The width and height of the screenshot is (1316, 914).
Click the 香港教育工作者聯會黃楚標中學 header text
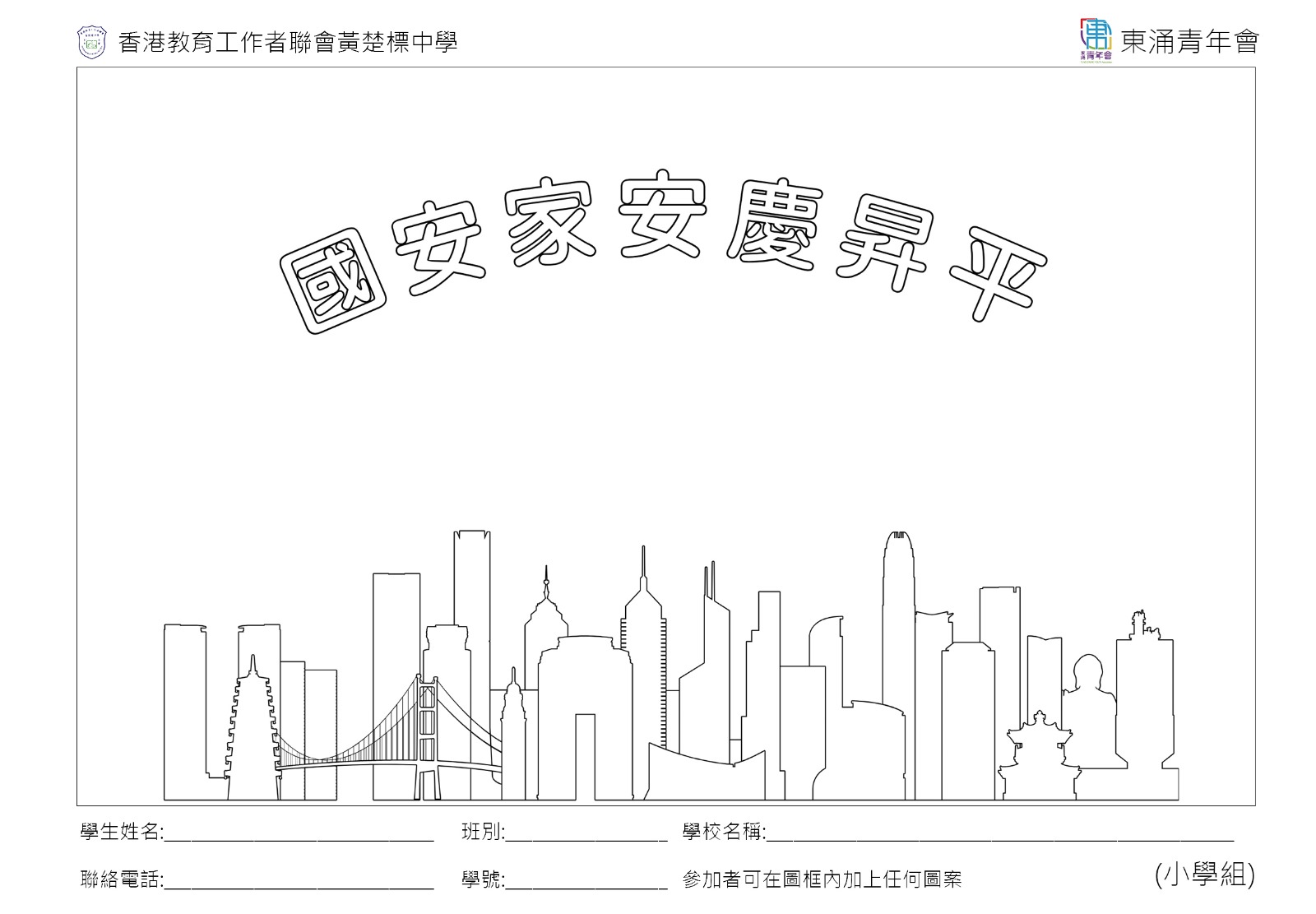click(288, 43)
